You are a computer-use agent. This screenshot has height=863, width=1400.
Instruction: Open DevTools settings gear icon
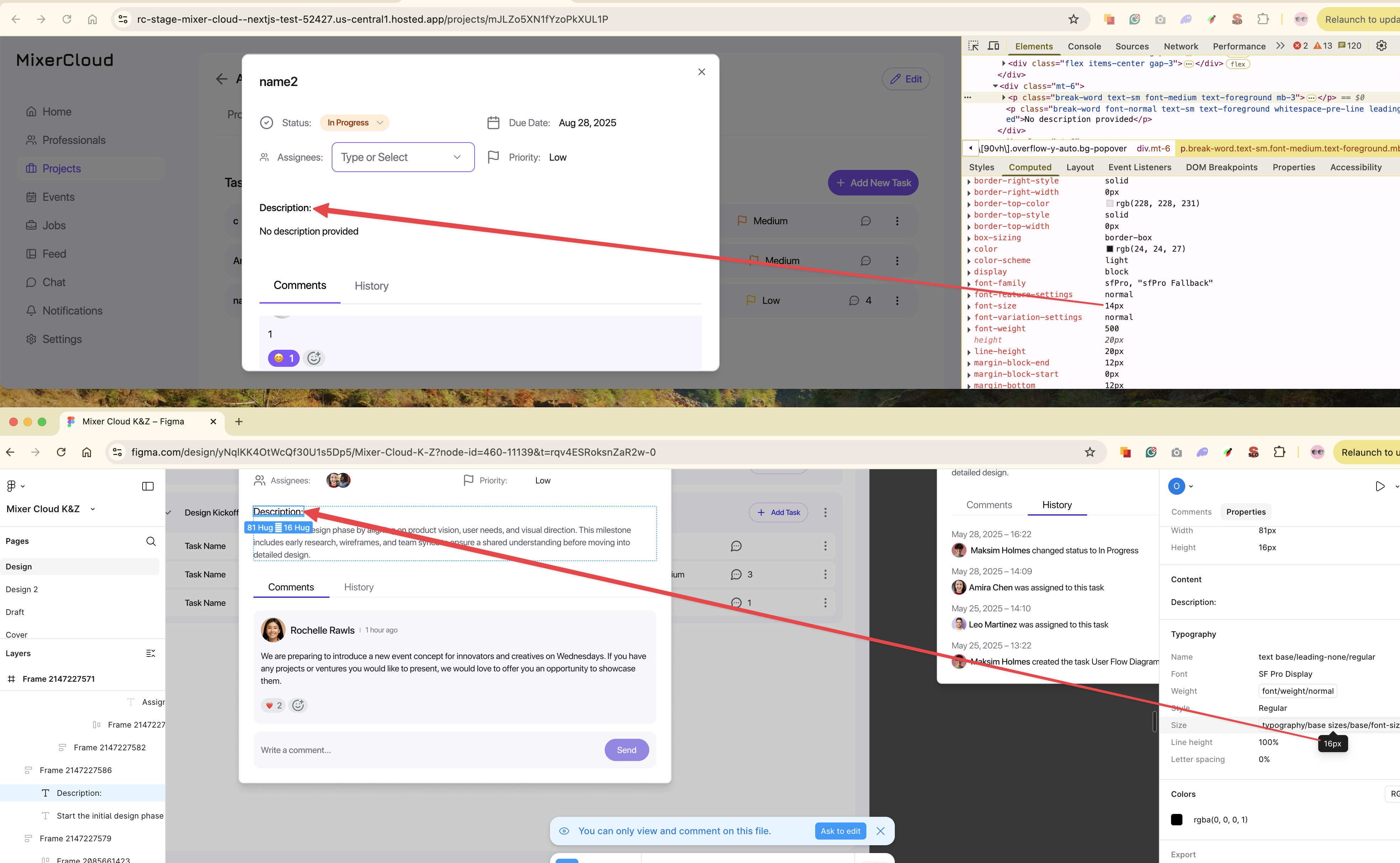click(1381, 45)
